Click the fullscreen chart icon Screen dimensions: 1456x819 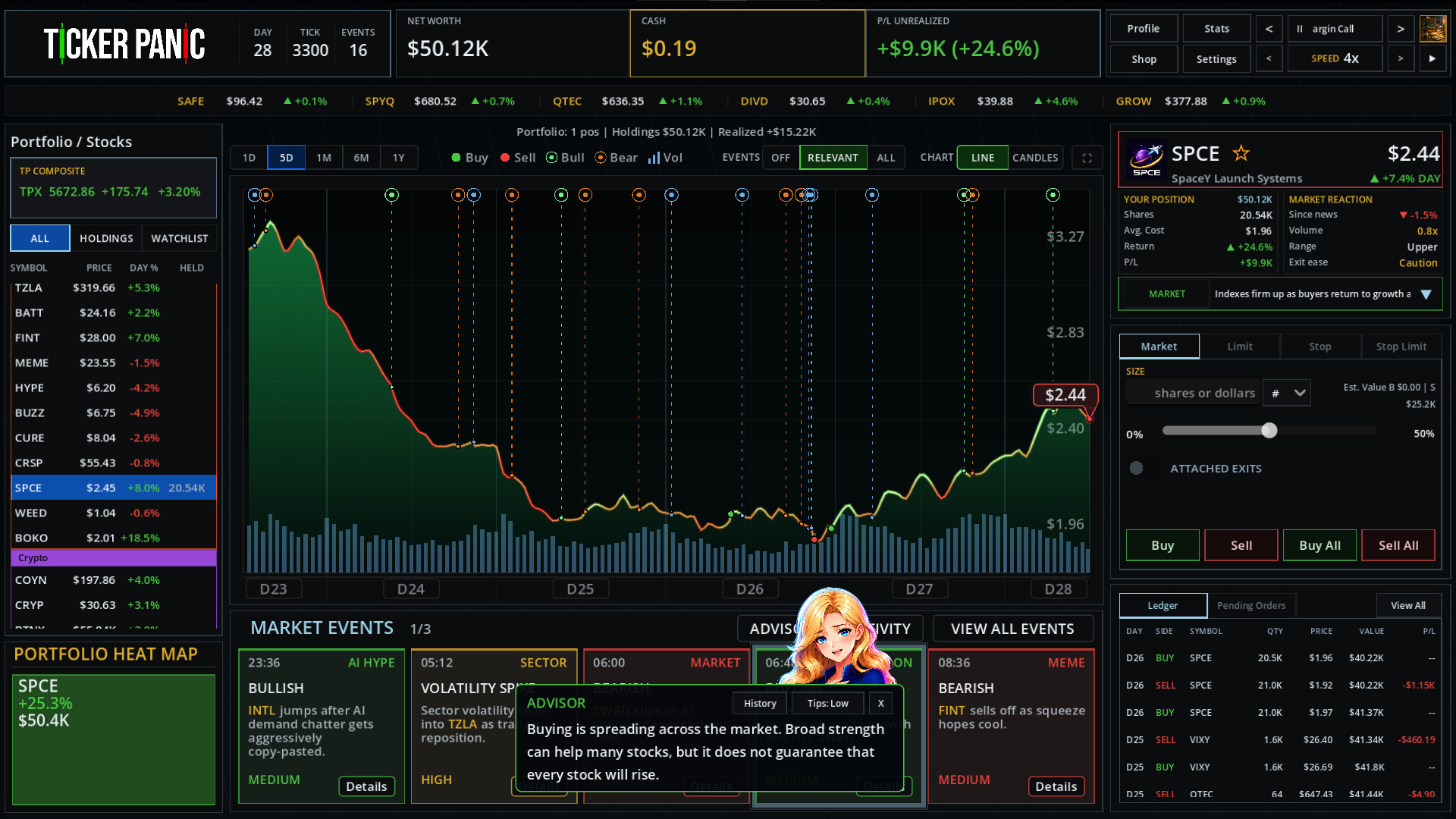tap(1087, 158)
